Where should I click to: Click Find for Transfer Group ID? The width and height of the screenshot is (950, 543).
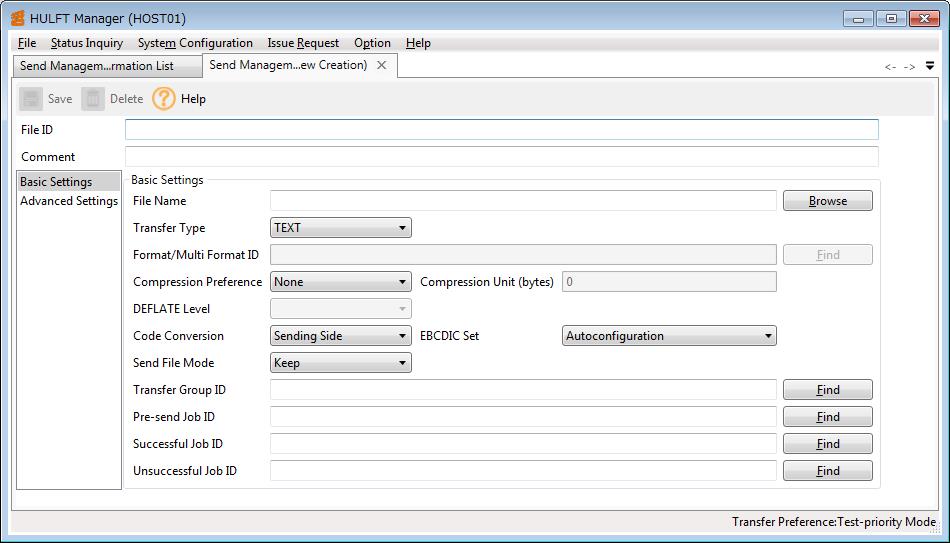(x=828, y=390)
